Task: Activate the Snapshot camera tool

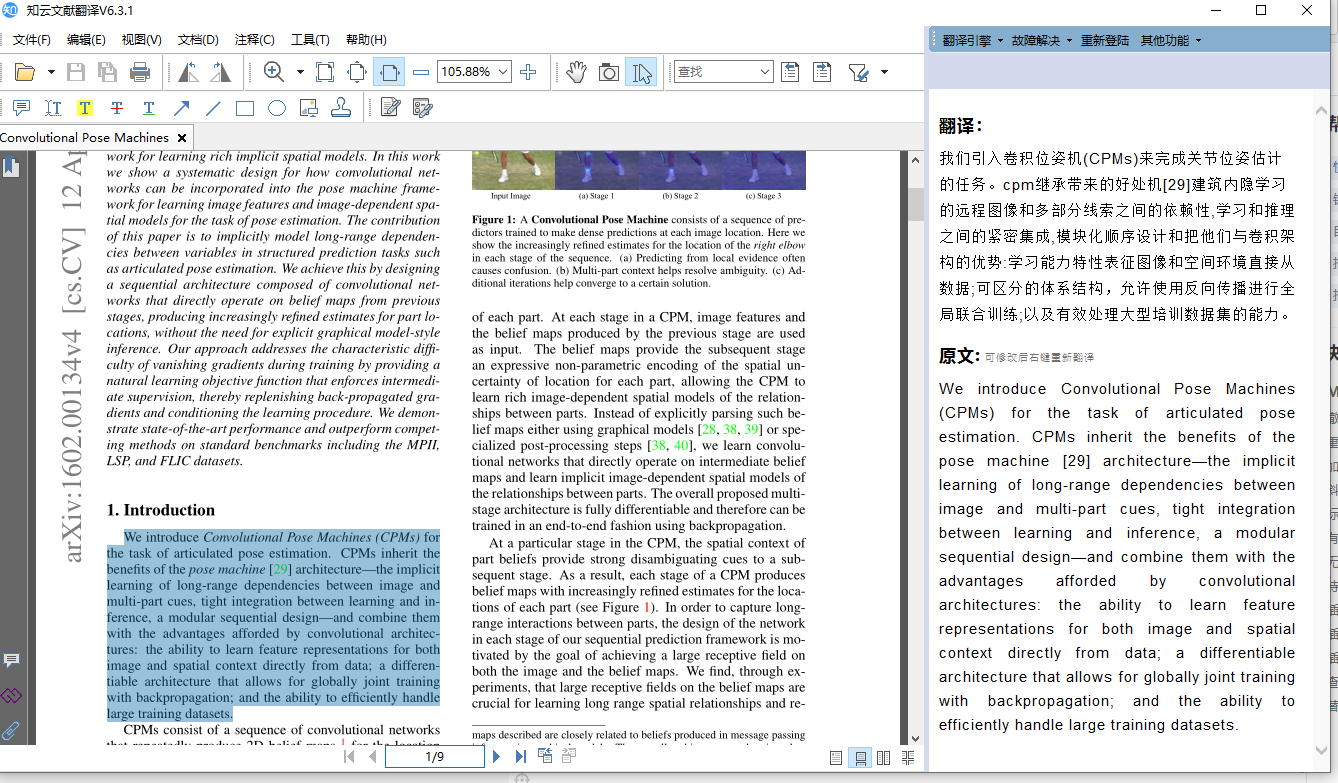Action: pyautogui.click(x=608, y=72)
